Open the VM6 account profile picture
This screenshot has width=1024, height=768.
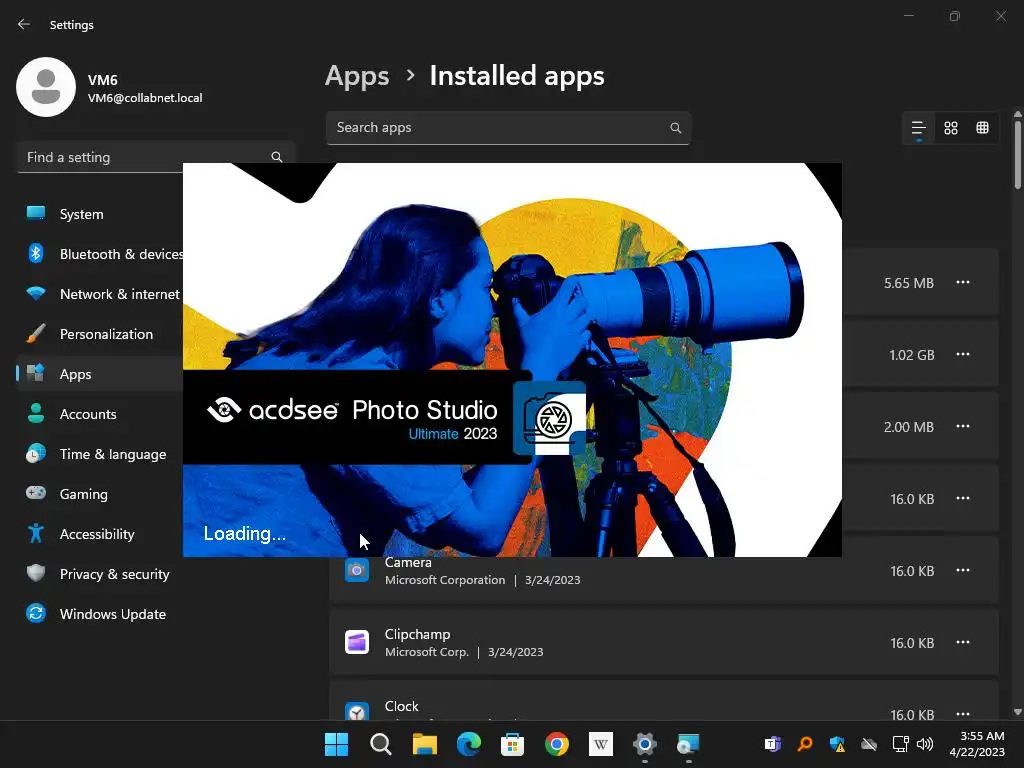(46, 87)
